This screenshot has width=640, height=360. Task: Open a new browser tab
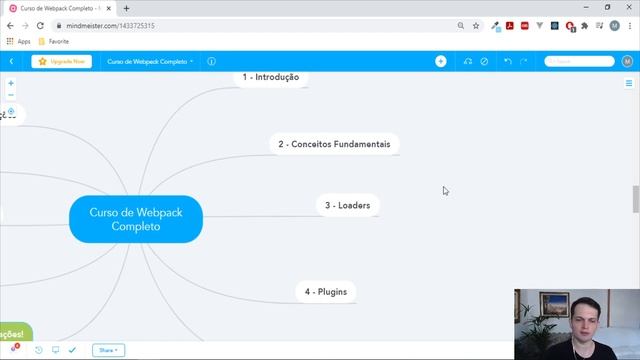point(127,8)
